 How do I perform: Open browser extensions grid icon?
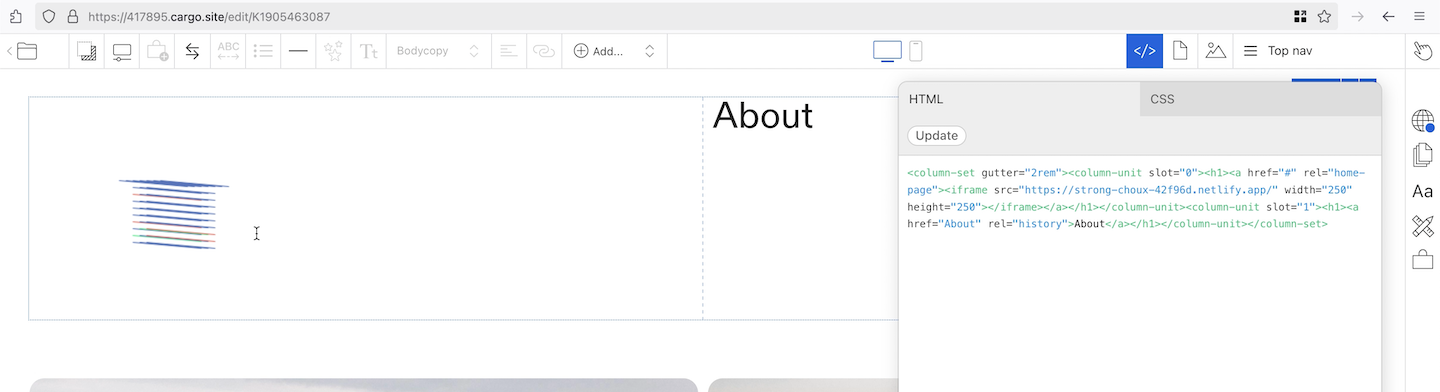(1300, 16)
